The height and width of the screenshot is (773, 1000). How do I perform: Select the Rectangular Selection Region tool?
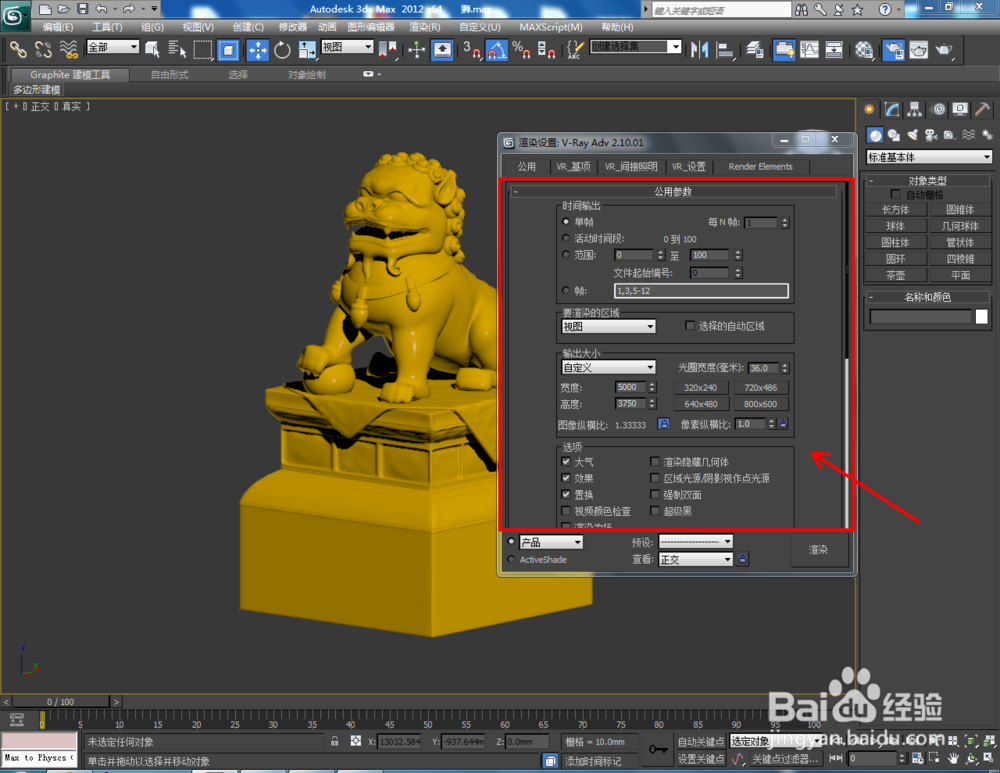203,50
